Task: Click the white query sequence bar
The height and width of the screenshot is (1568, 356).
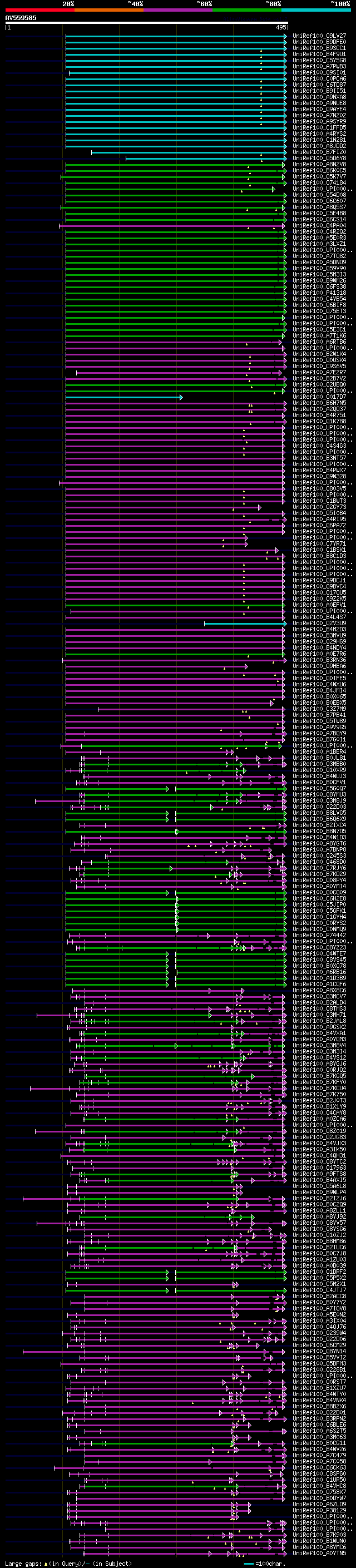Action: pyautogui.click(x=147, y=23)
